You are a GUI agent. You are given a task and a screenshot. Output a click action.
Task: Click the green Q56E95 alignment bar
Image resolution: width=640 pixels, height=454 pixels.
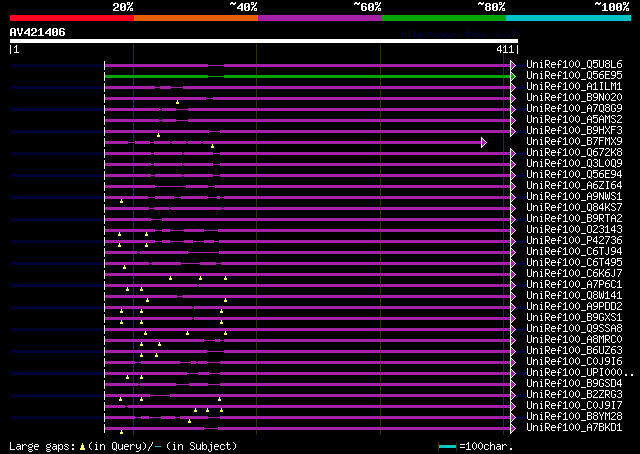307,76
